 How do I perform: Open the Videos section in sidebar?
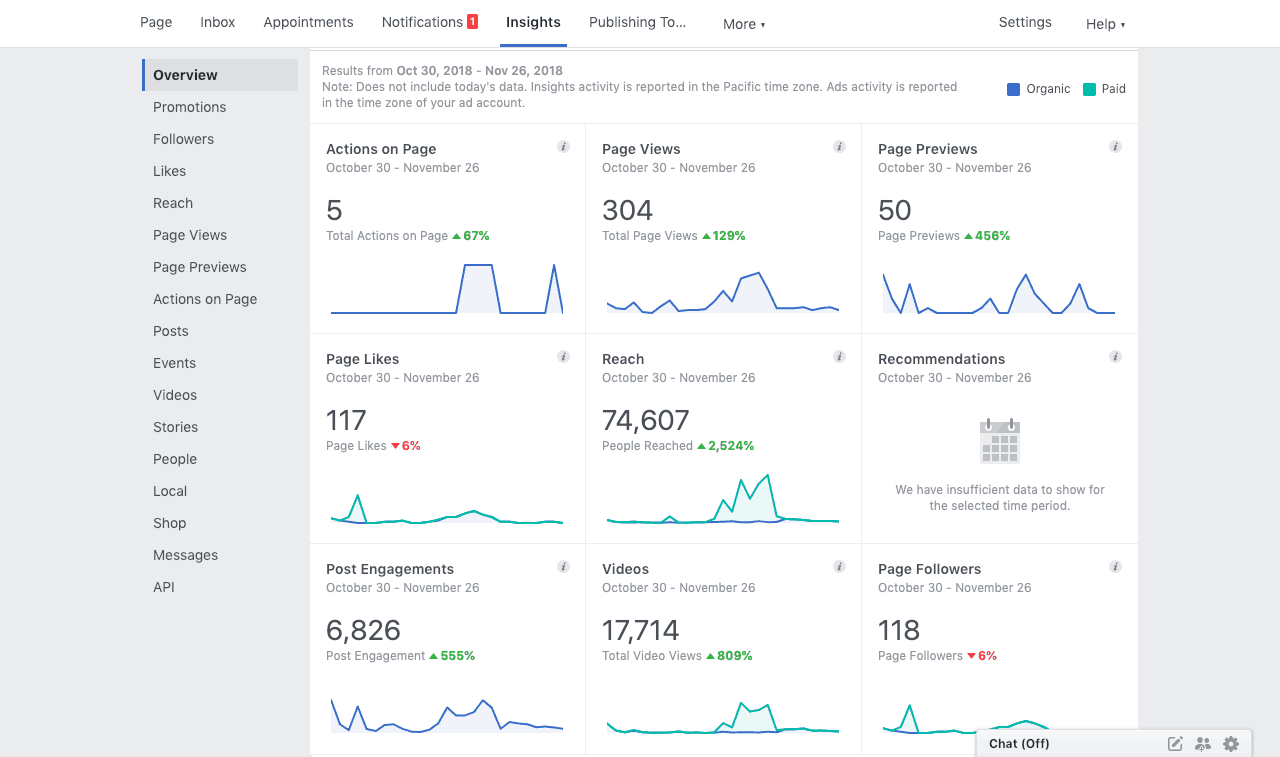[x=175, y=395]
